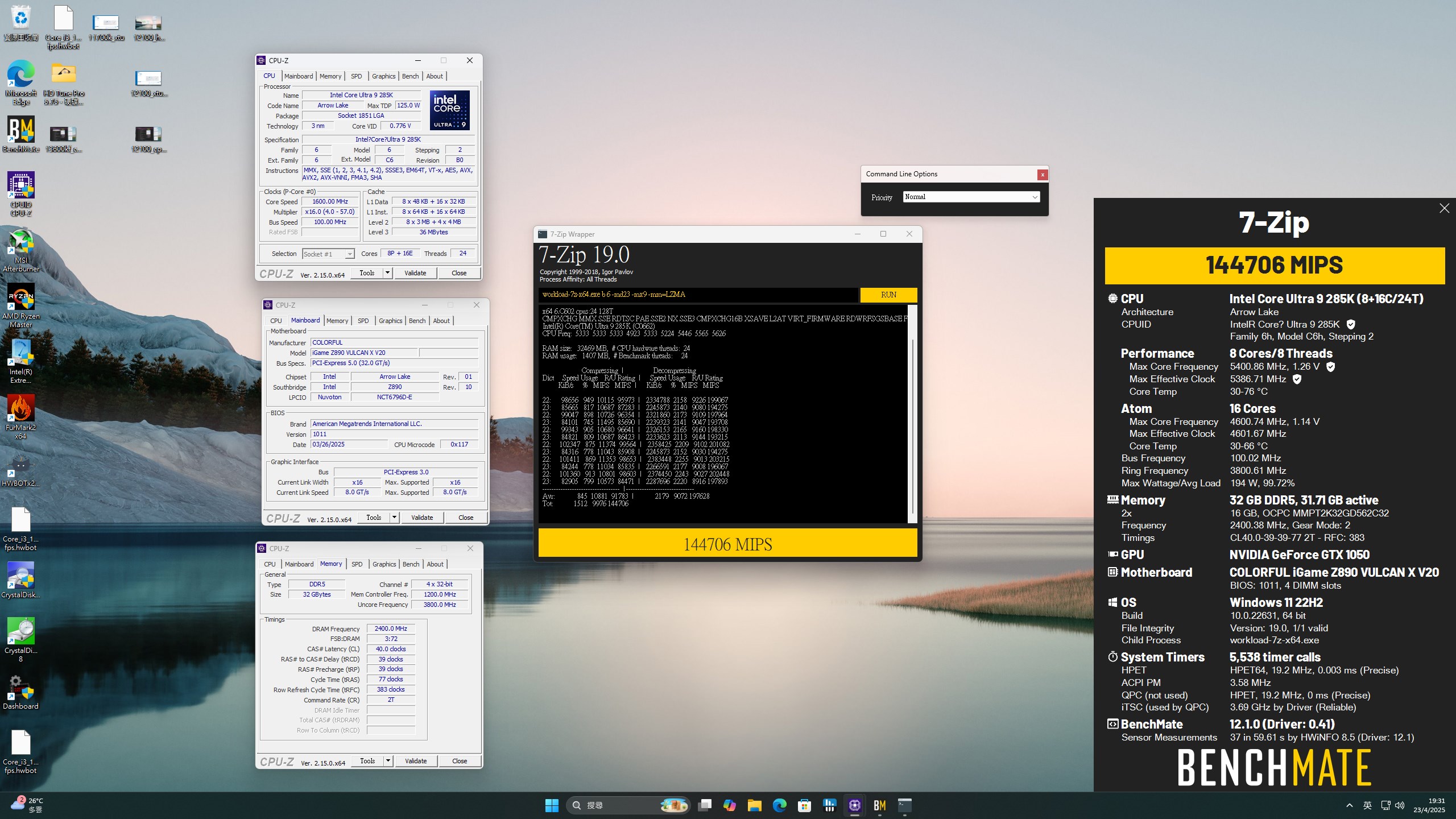1456x819 pixels.
Task: Open CrystalDiskInfo desktop shortcut
Action: 21,580
